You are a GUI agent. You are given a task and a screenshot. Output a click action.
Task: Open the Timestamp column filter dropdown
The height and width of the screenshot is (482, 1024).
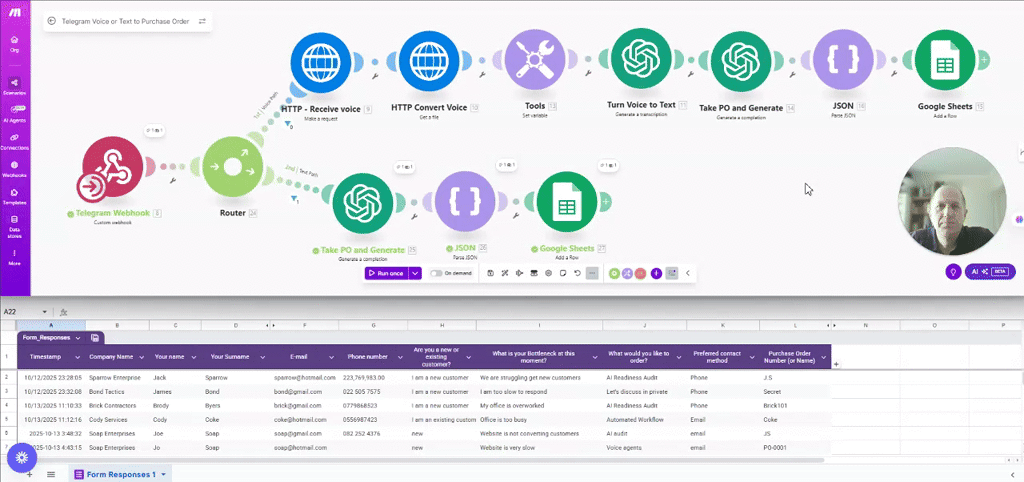click(x=78, y=357)
